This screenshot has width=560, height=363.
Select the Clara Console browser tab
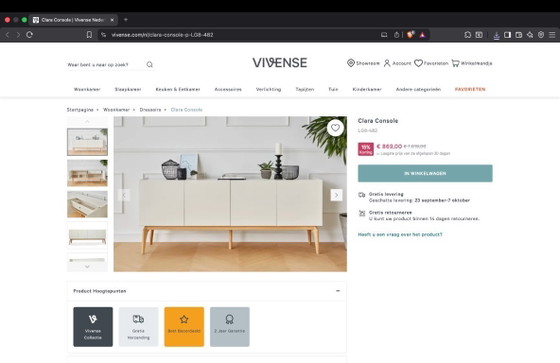[72, 20]
